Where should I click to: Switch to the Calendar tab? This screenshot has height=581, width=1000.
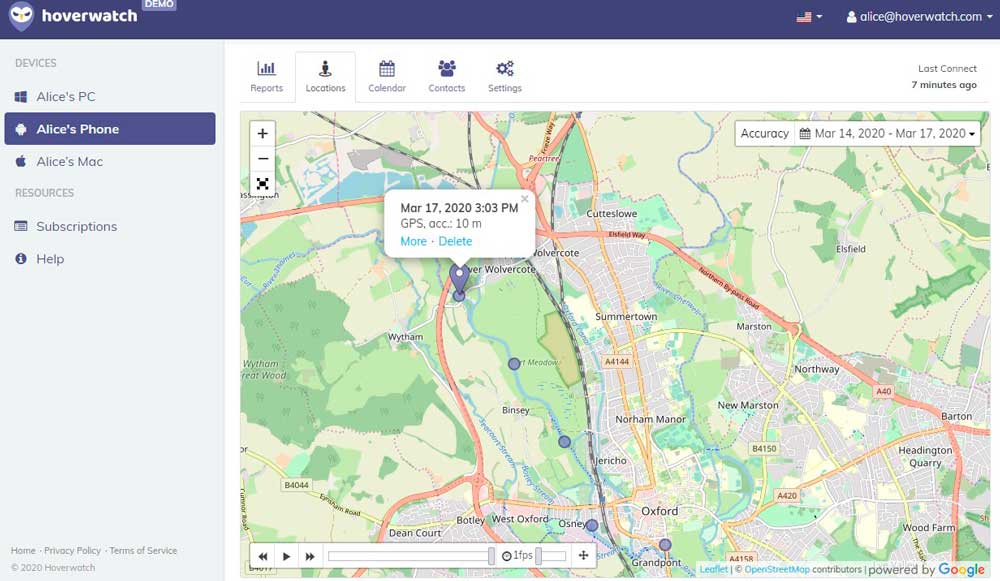pos(386,77)
